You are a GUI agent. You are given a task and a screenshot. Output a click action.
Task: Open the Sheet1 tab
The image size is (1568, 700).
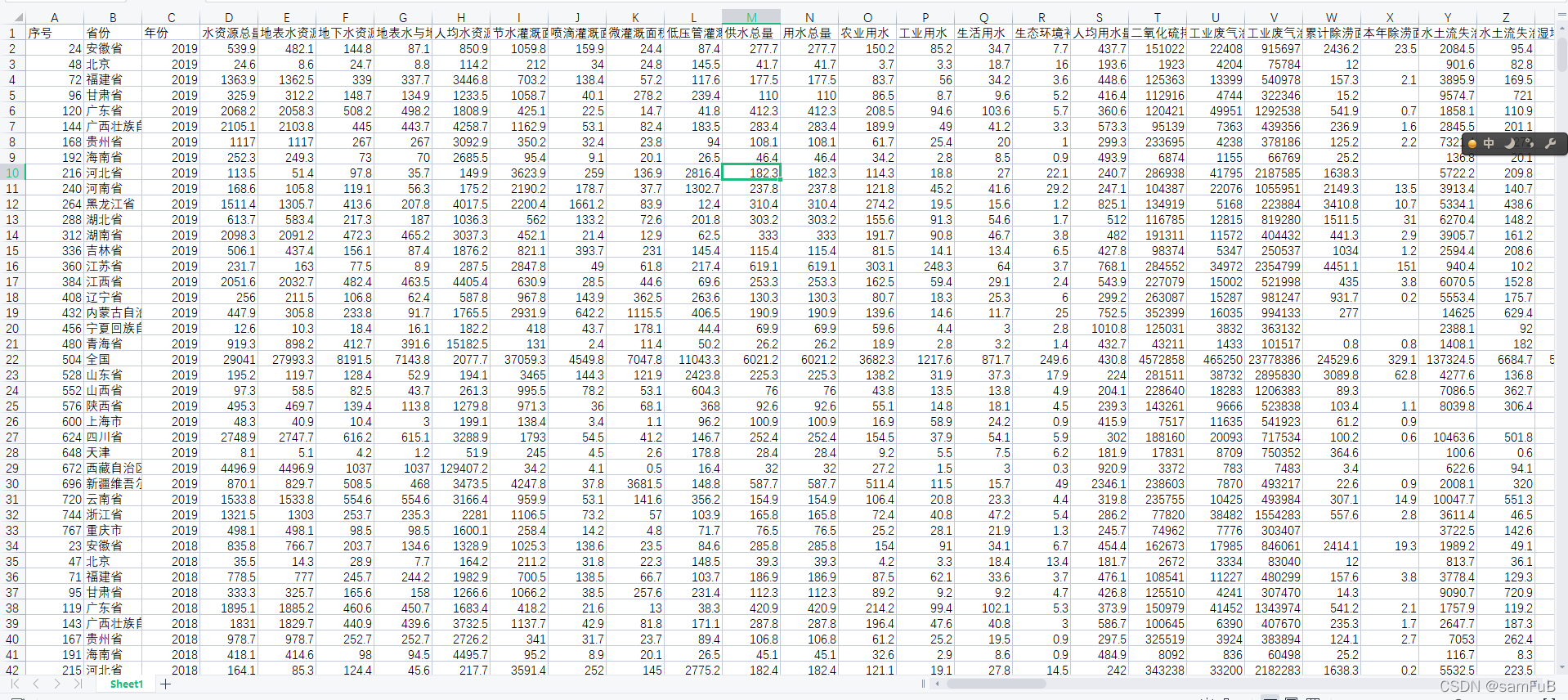127,684
